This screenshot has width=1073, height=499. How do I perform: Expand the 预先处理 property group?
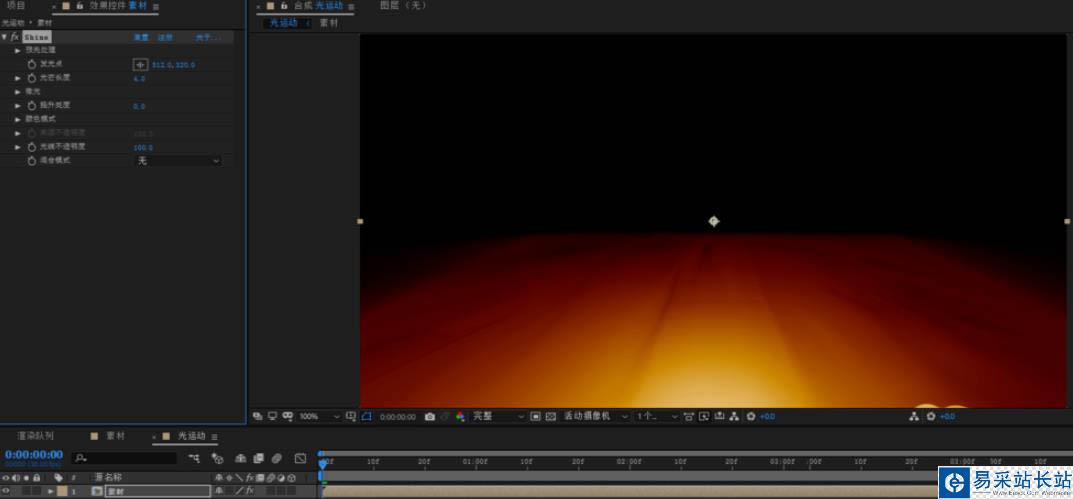click(18, 51)
